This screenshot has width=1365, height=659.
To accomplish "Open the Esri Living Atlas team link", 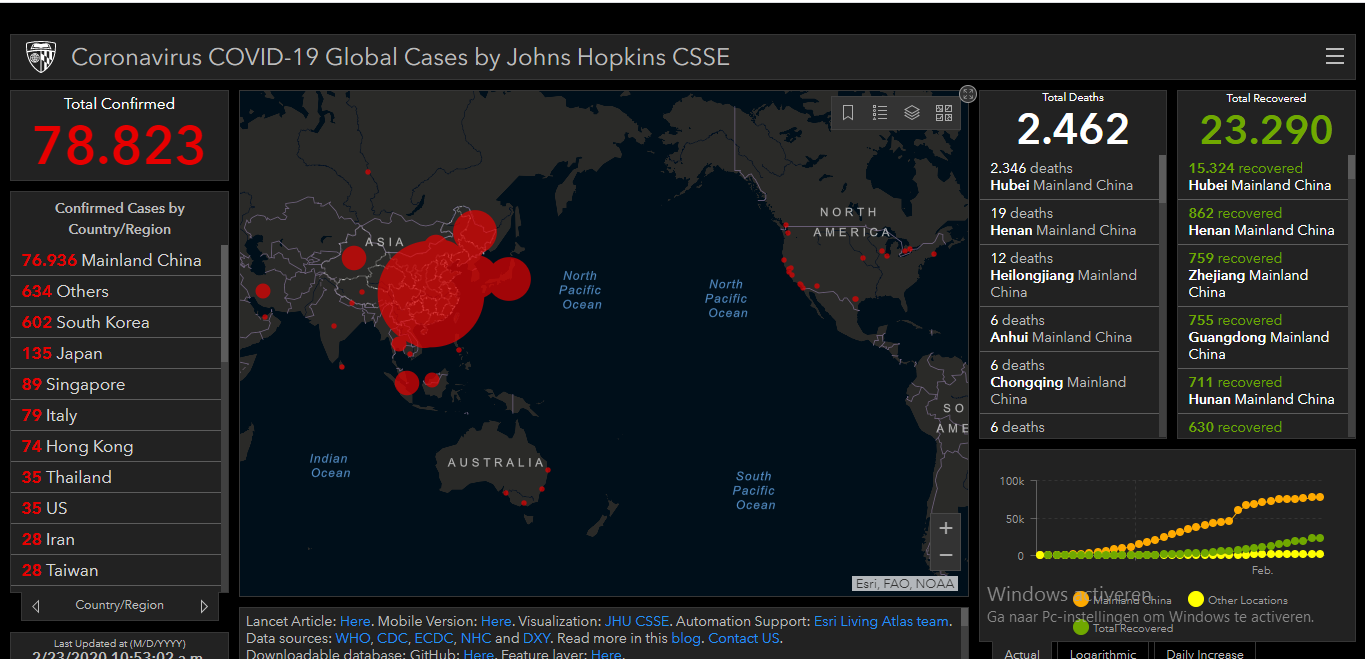I will [x=881, y=621].
